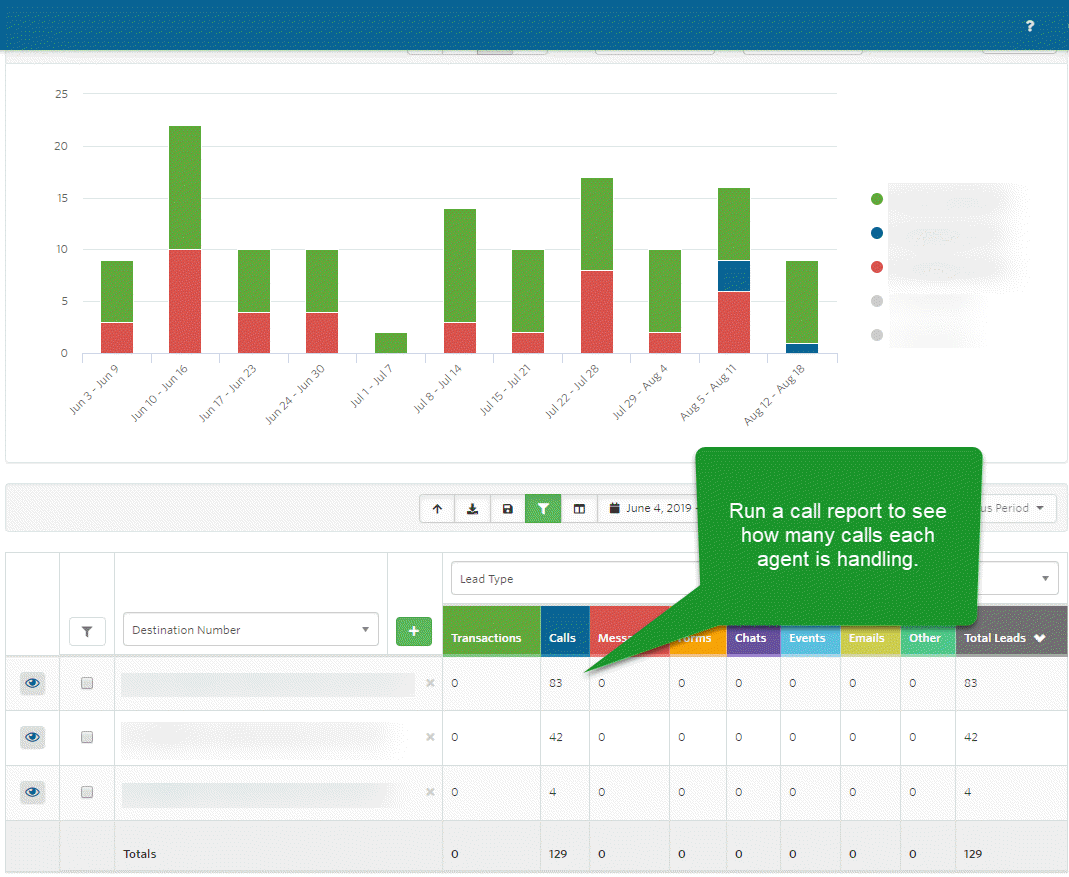Viewport: 1069px width, 877px height.
Task: Click the save report icon
Action: click(508, 509)
